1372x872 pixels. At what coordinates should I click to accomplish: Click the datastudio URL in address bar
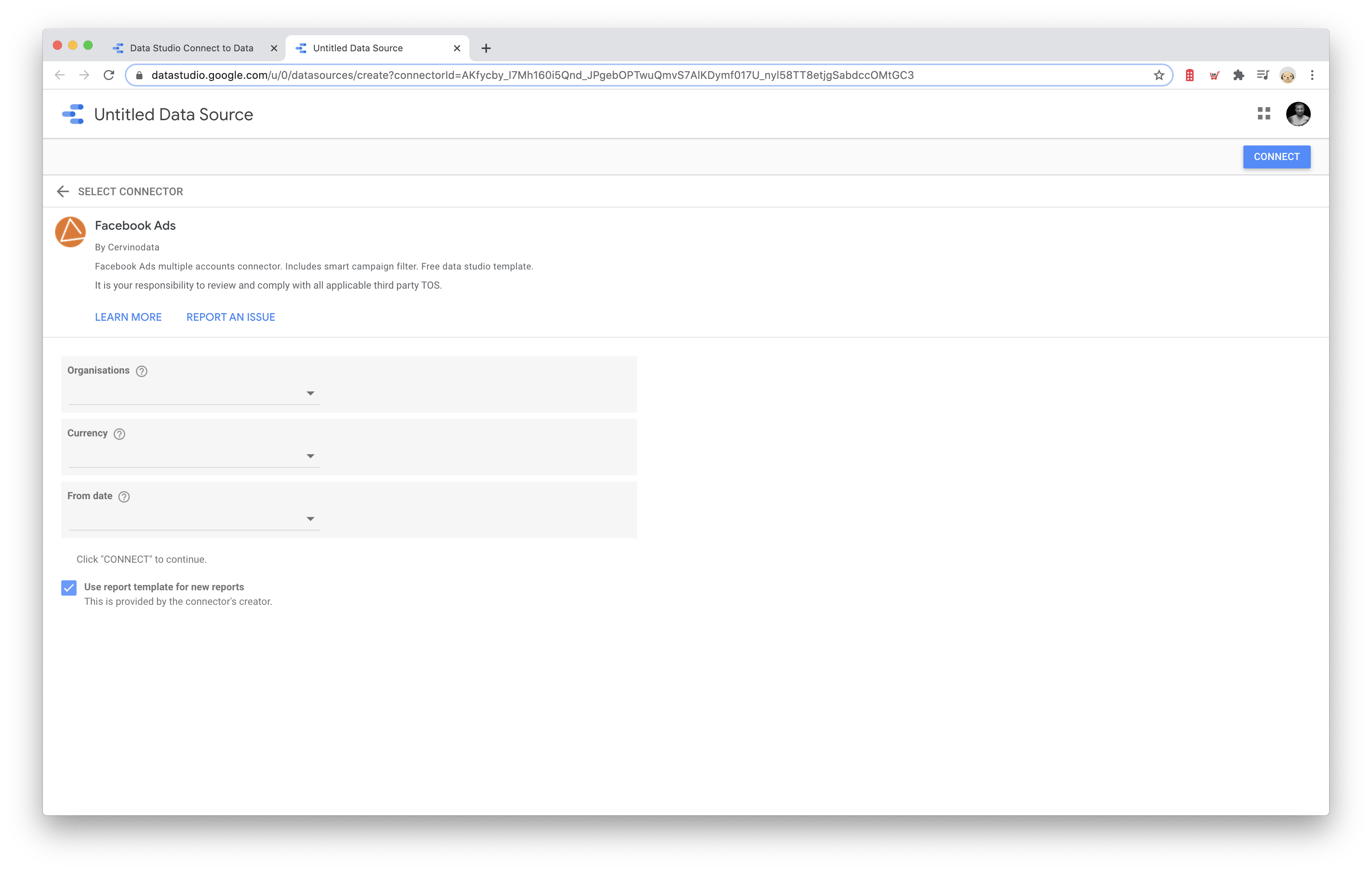(532, 75)
